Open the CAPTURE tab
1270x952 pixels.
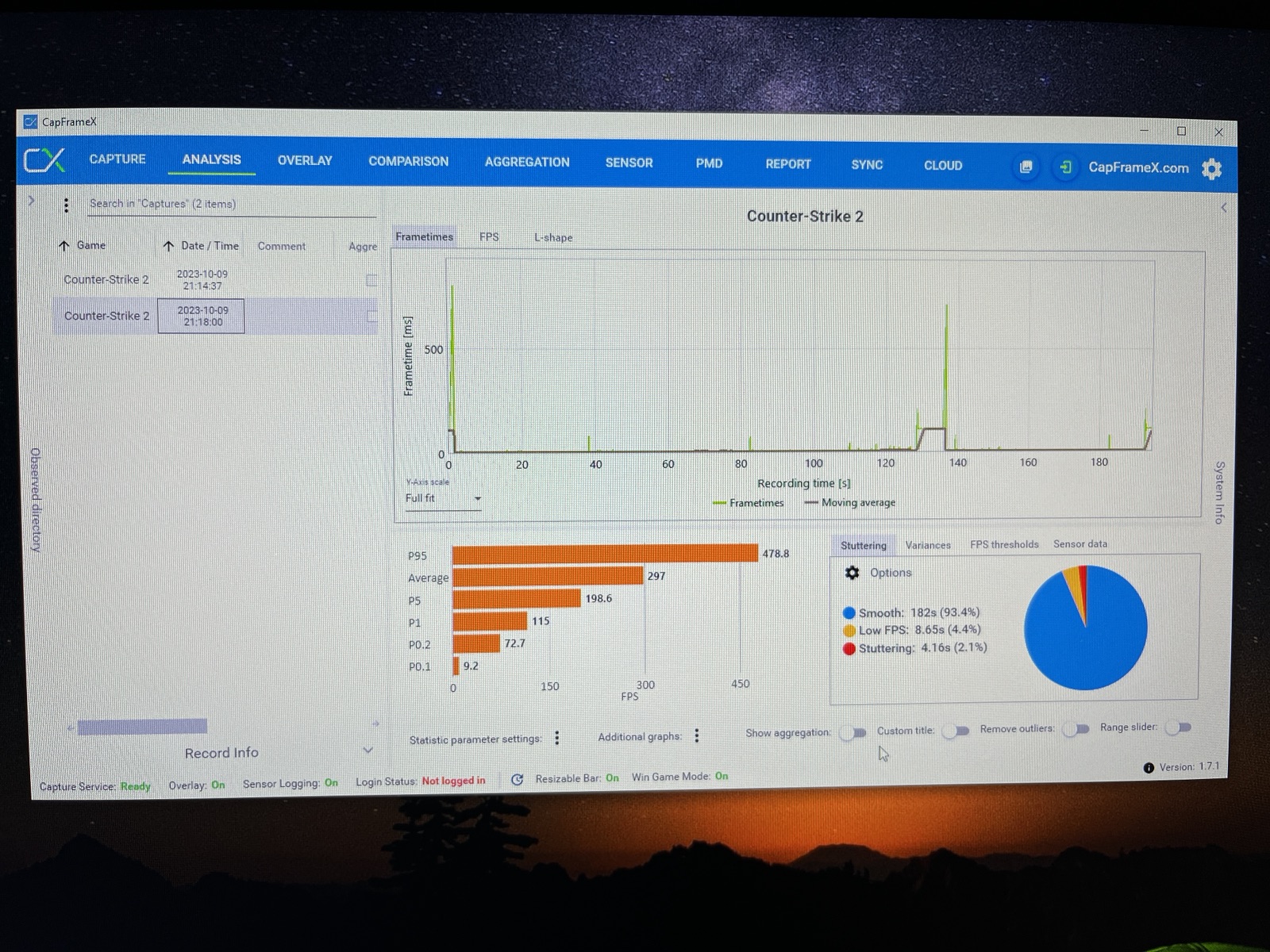[117, 159]
